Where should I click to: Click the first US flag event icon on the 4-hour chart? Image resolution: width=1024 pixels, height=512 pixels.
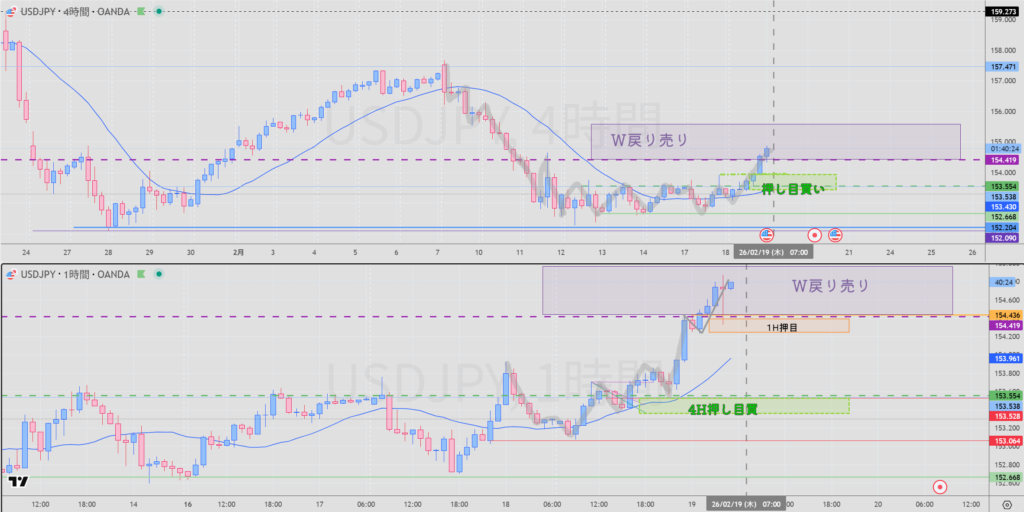tap(768, 235)
